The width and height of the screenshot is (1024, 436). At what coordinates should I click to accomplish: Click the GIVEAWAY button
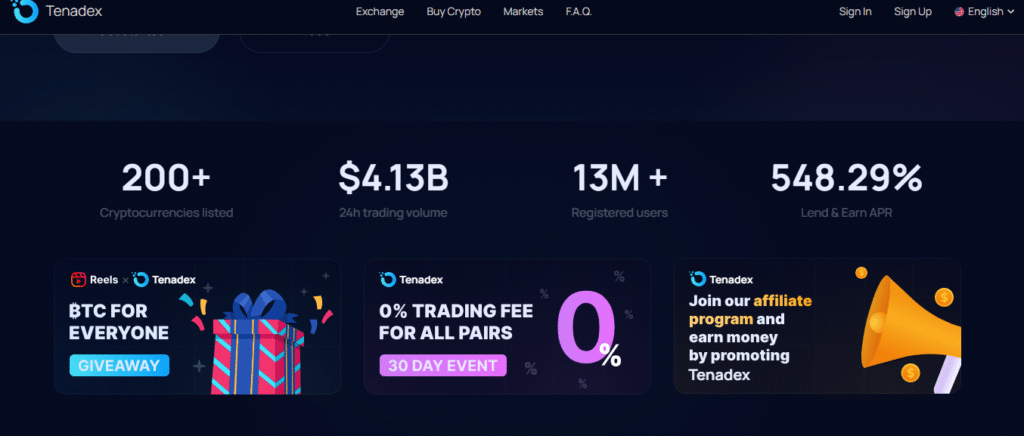point(120,366)
